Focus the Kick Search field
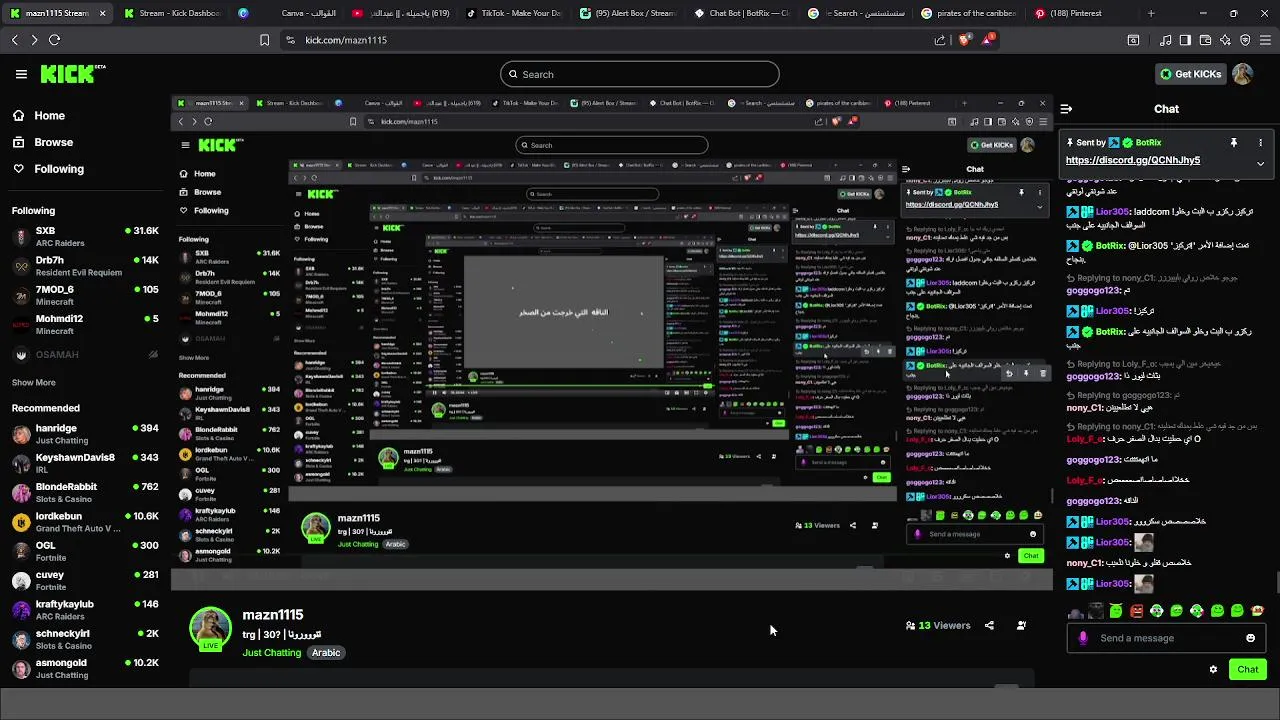 pos(640,74)
